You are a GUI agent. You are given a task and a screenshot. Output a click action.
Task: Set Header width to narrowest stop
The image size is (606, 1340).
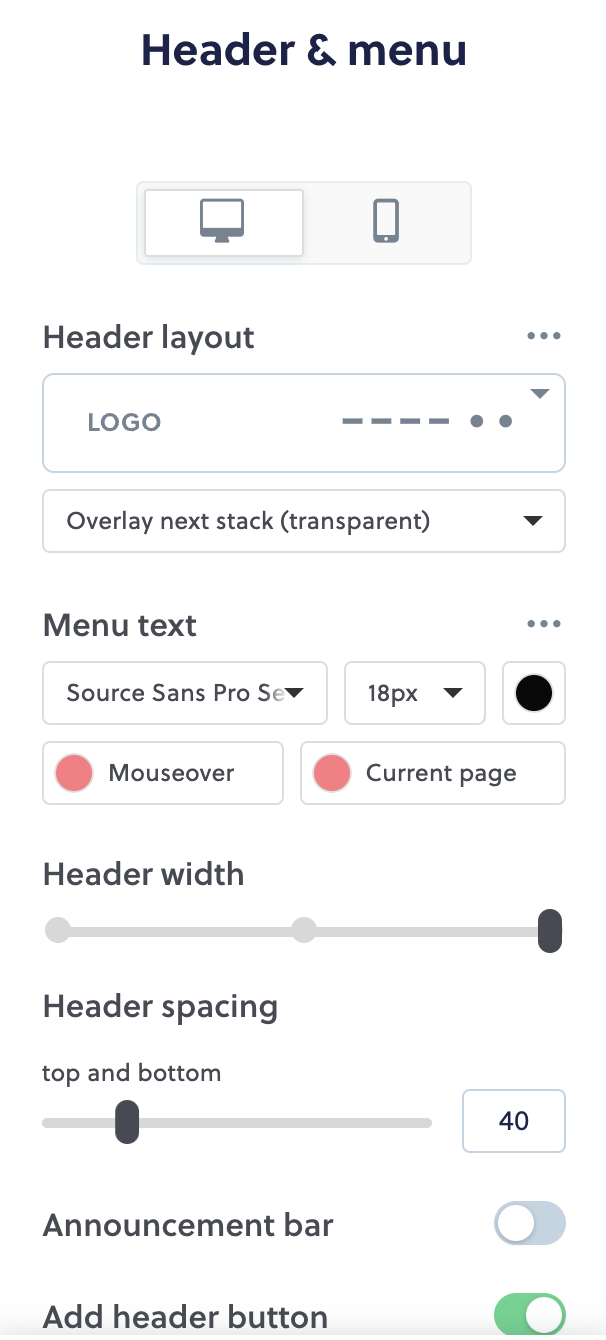coord(58,931)
